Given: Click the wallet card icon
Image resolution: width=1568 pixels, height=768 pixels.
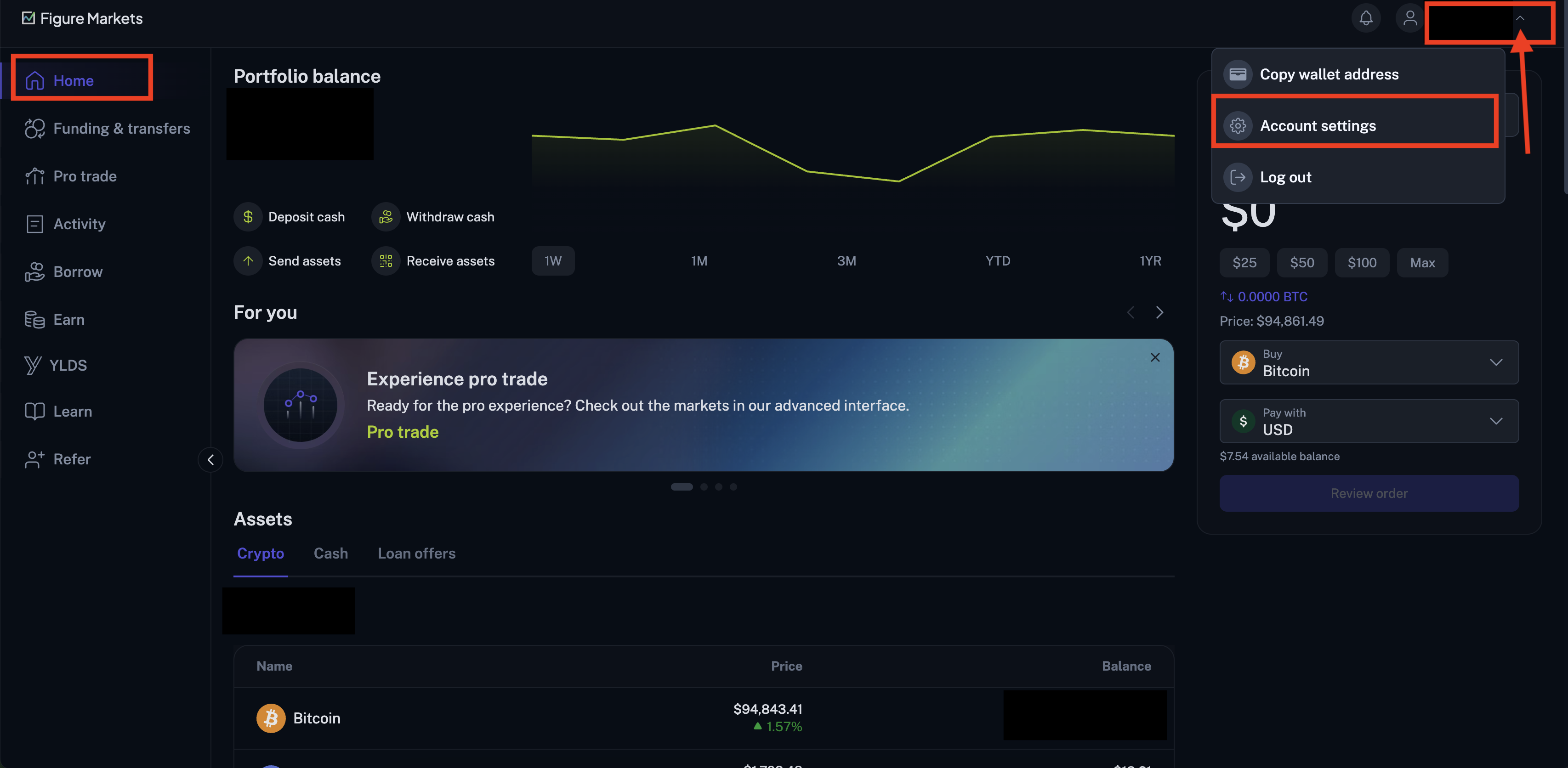Looking at the screenshot, I should (x=1238, y=74).
